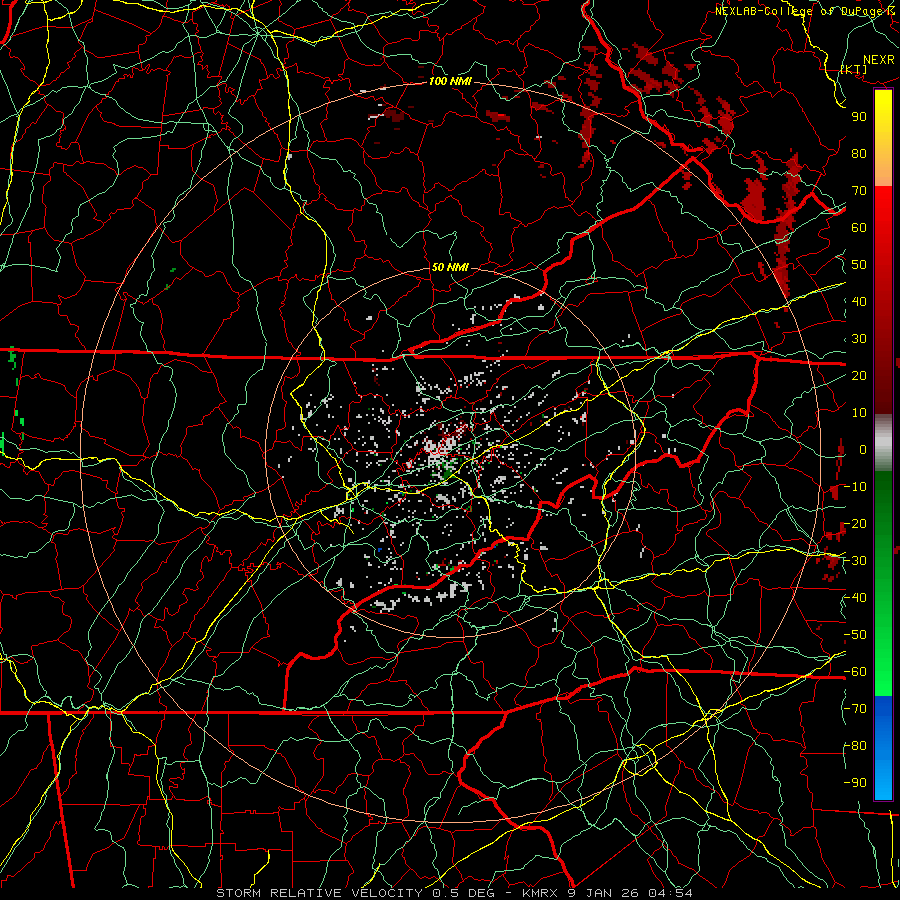Viewport: 900px width, 900px height.
Task: Click the -70 scale label
Action: click(855, 709)
